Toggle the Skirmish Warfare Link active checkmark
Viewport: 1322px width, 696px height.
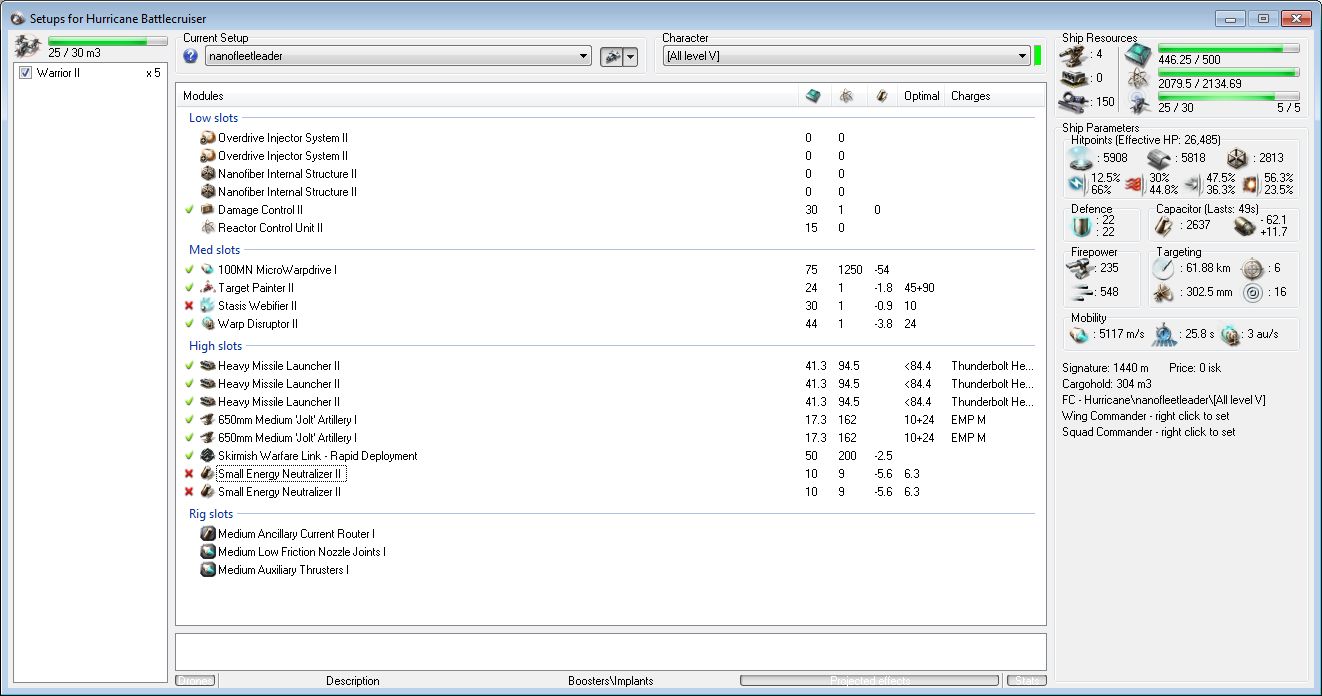pos(189,456)
